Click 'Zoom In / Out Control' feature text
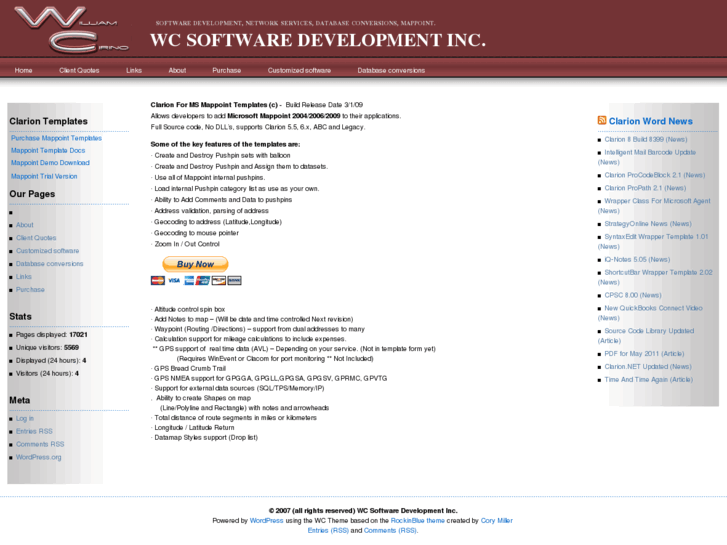This screenshot has height=545, width=727. point(187,244)
